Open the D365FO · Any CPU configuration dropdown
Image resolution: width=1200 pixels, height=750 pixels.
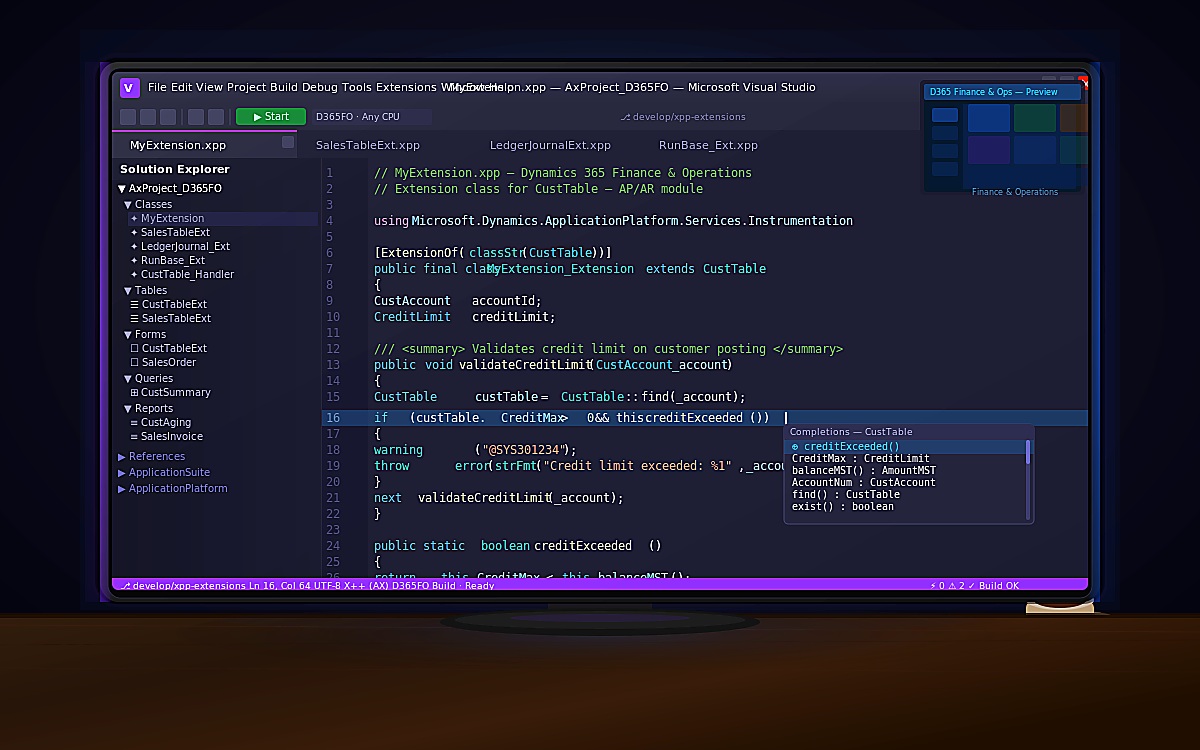click(x=371, y=117)
